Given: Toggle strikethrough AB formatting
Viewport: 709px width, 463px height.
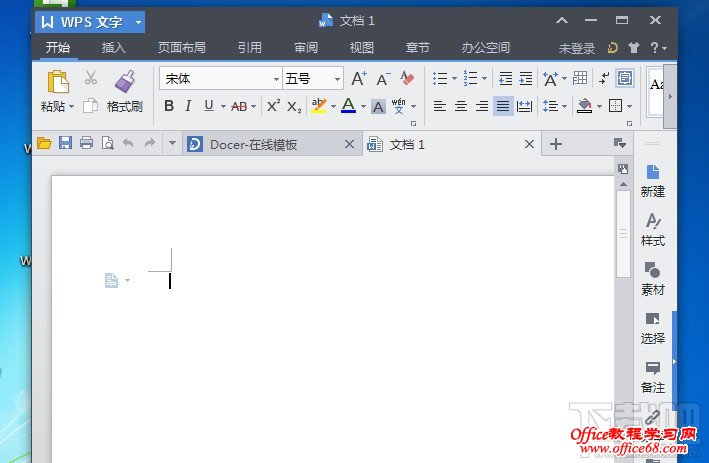Looking at the screenshot, I should [239, 107].
